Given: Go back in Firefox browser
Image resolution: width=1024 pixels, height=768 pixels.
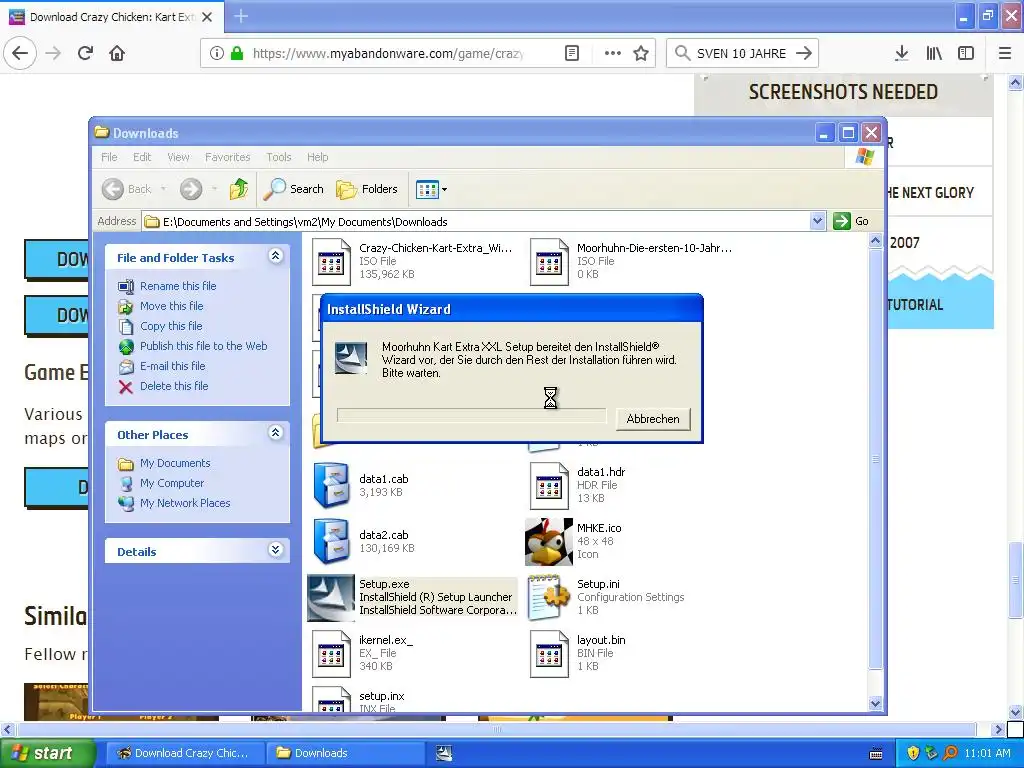Looking at the screenshot, I should point(20,53).
